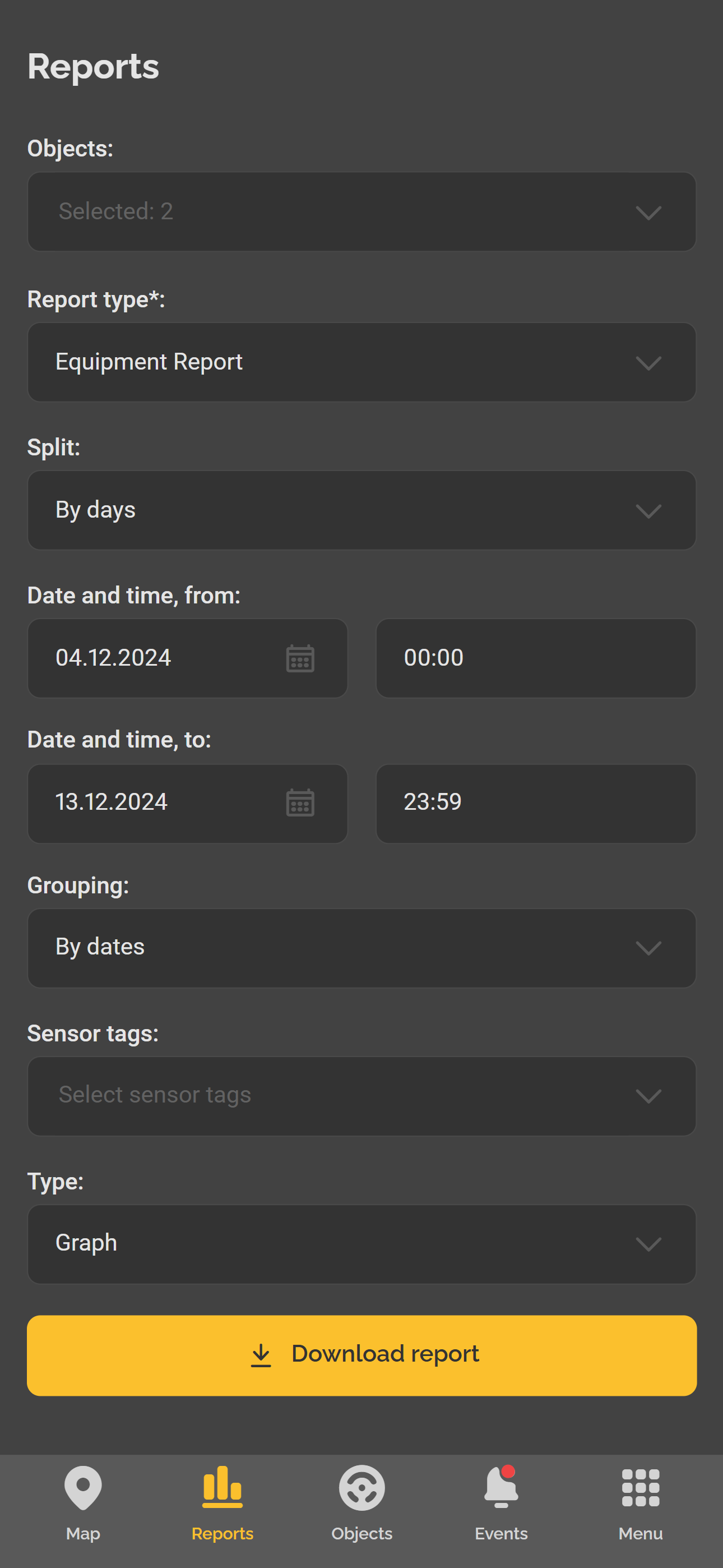
Task: Switch to the Events tab label
Action: pos(501,1533)
